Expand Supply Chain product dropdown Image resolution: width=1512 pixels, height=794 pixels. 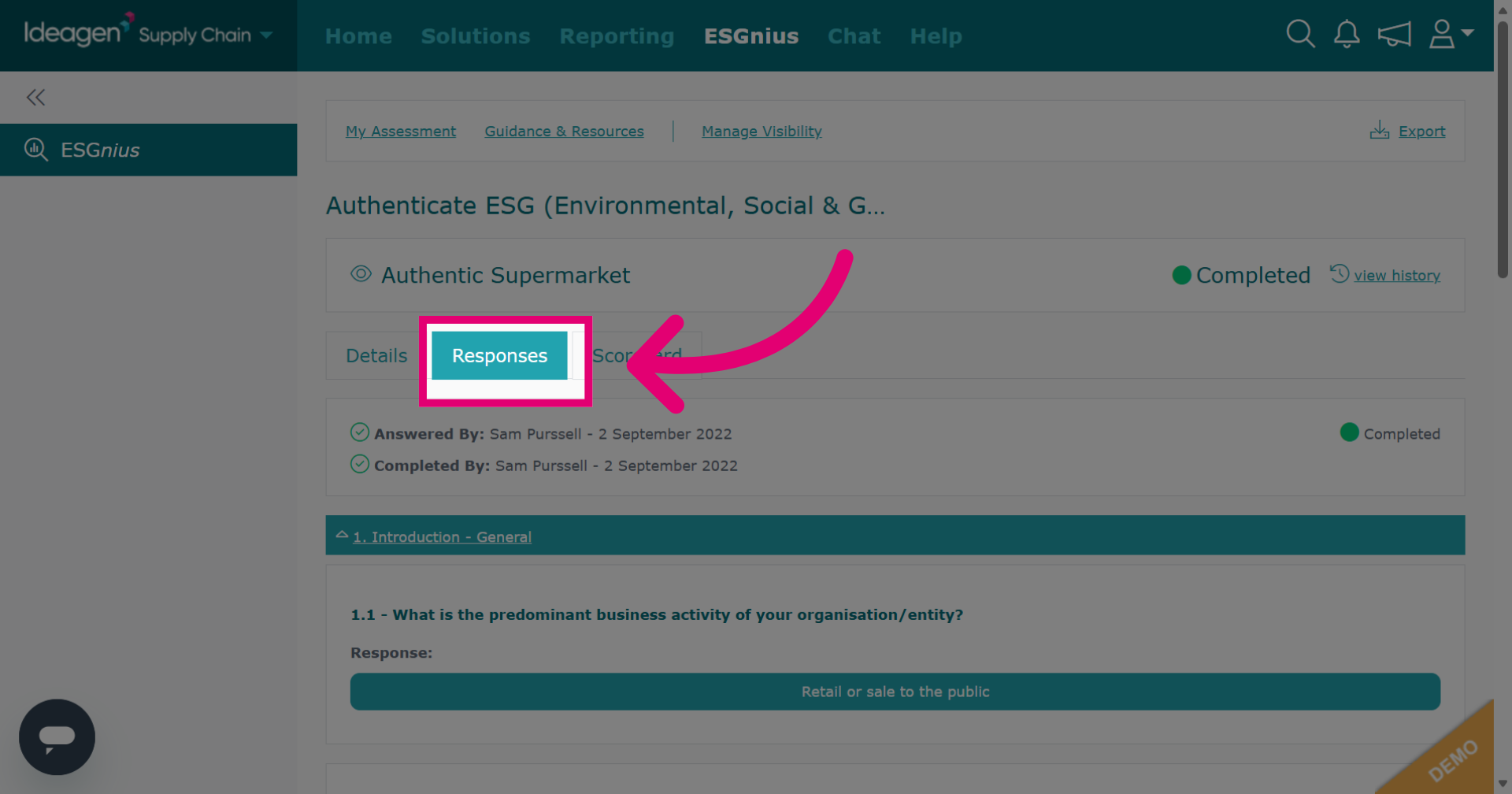click(266, 35)
